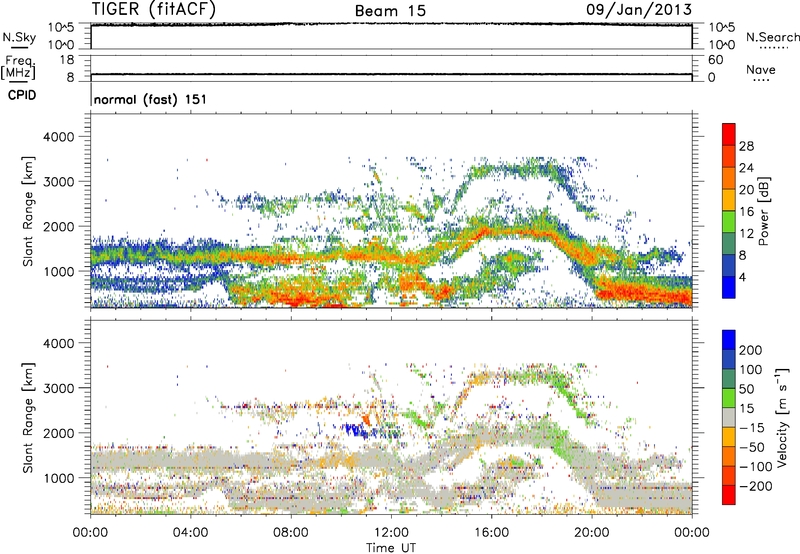Screen dimensions: 800x554
Task: Select the Freq. [MHz] axis label
Action: point(19,67)
